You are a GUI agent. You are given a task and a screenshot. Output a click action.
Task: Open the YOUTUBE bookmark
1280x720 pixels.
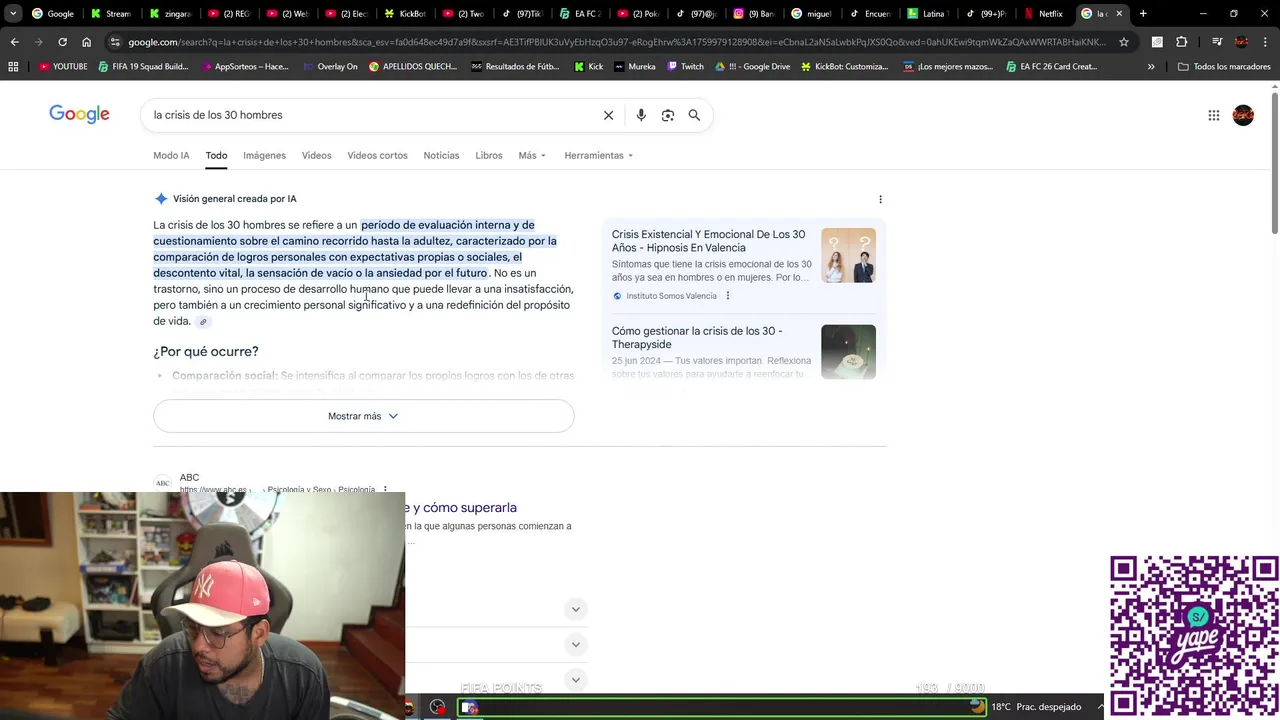64,66
